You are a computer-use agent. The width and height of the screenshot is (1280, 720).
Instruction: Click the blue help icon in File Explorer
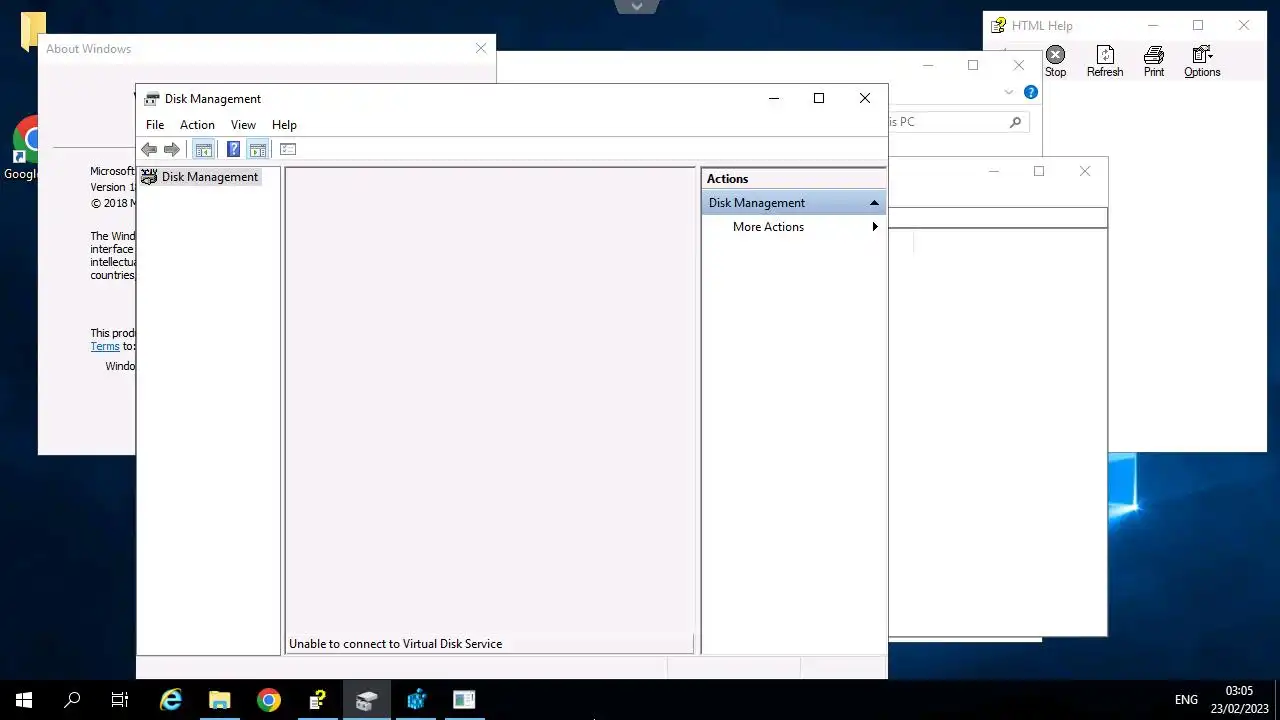tap(1031, 92)
